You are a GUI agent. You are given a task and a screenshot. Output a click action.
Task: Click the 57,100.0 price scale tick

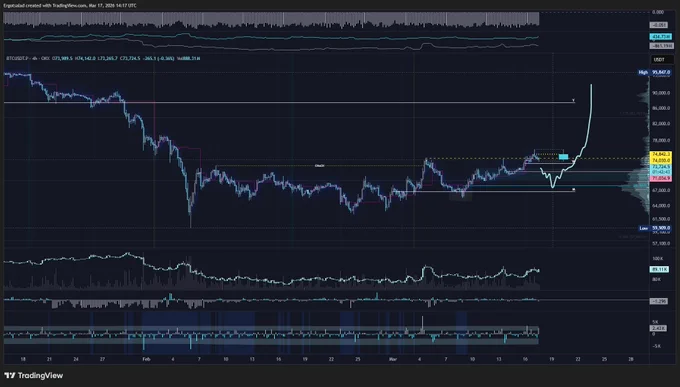661,243
